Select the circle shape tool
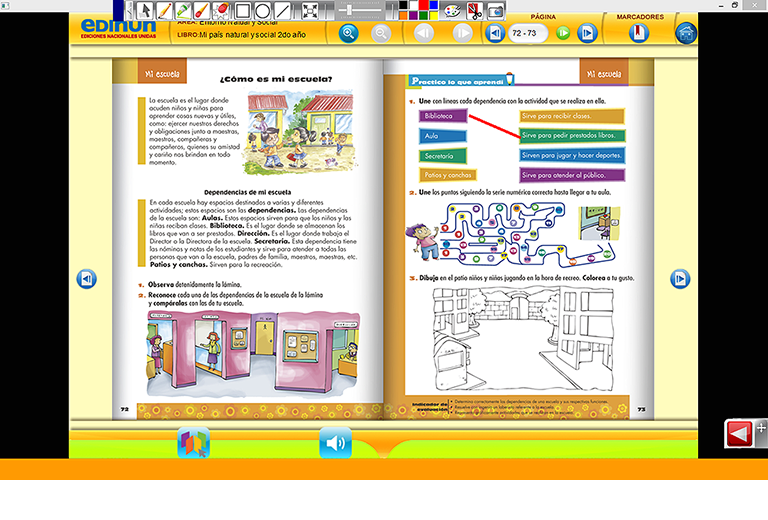Image resolution: width=768 pixels, height=520 pixels. (x=262, y=10)
